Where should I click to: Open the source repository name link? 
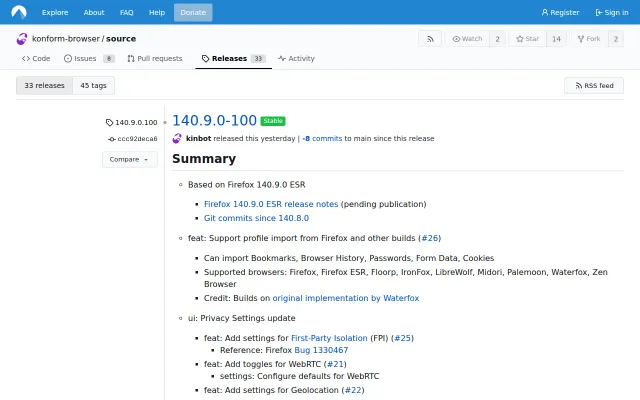[x=121, y=39]
